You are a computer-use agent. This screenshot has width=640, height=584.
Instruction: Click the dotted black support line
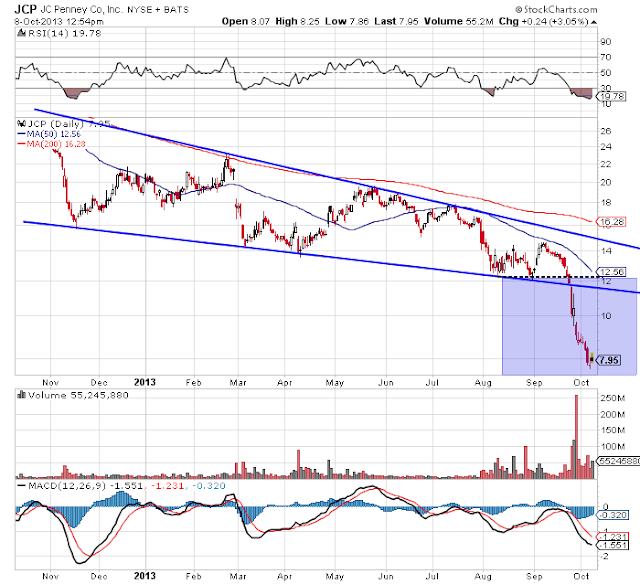(x=551, y=277)
